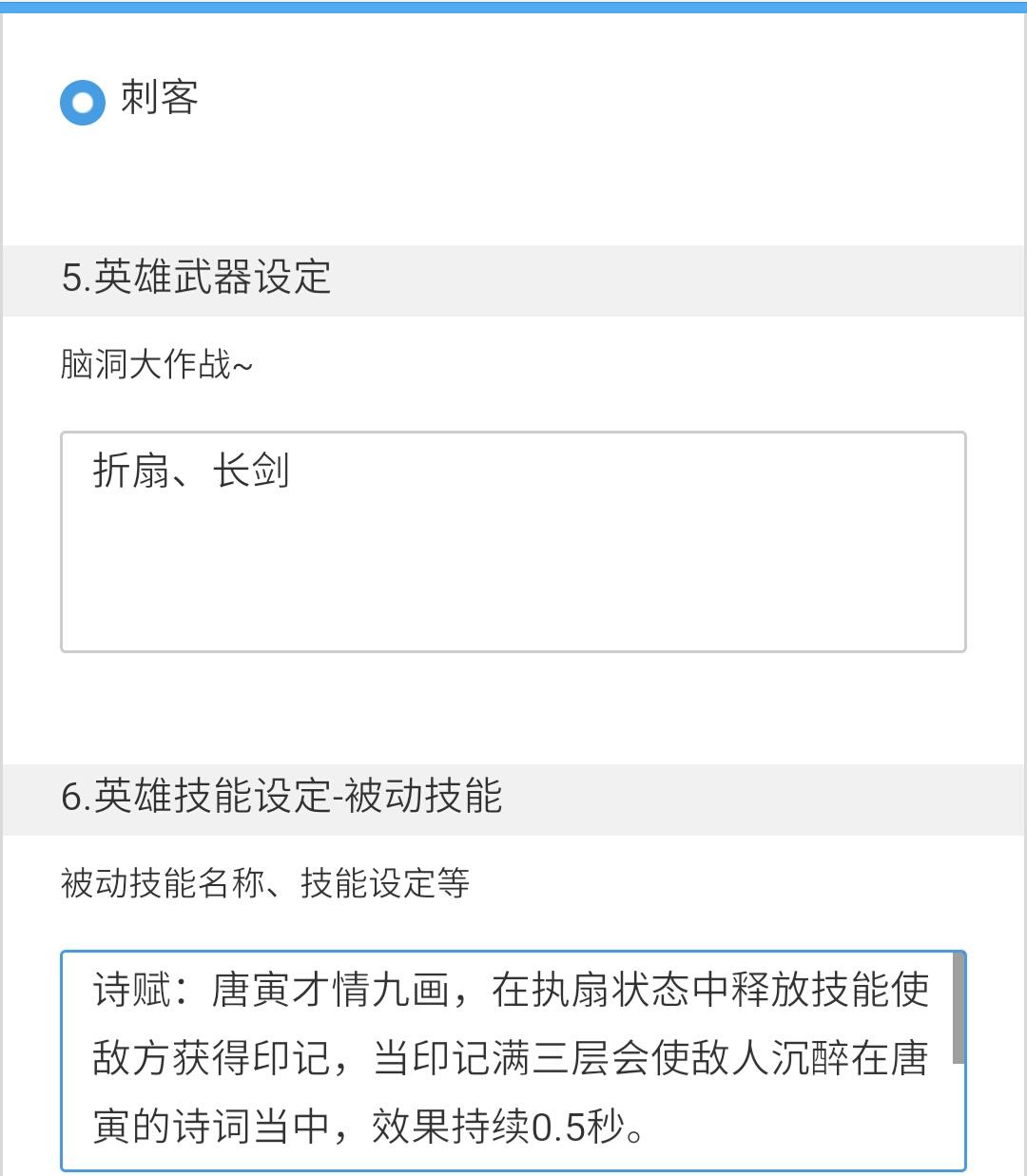Click empty lower area of weapon textarea
The width and height of the screenshot is (1027, 1176).
[513, 589]
